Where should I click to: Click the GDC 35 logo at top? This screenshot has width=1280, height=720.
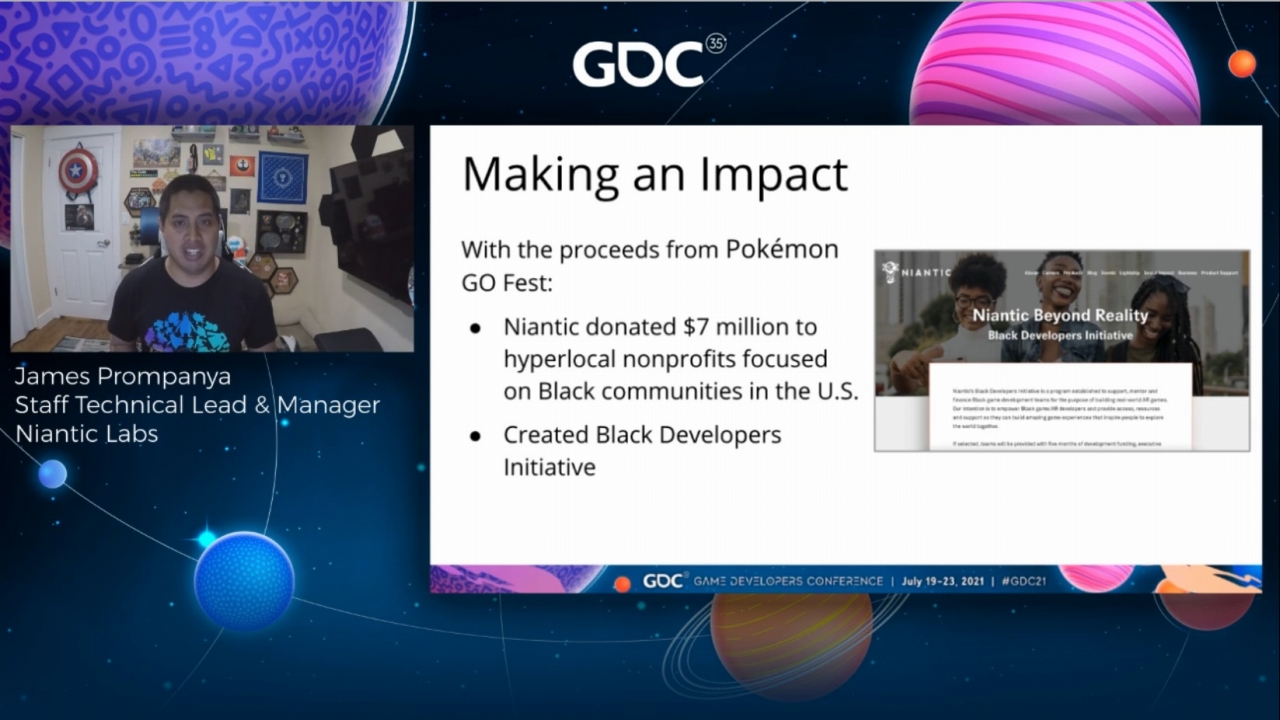click(649, 62)
